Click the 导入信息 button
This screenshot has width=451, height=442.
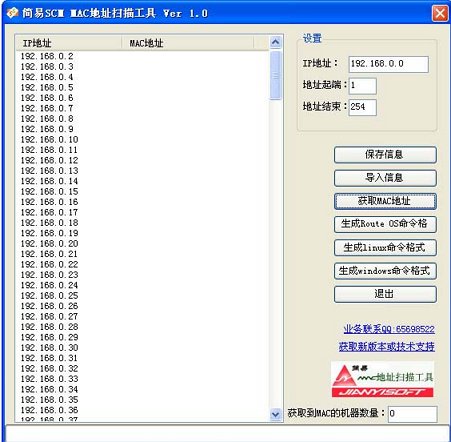385,178
